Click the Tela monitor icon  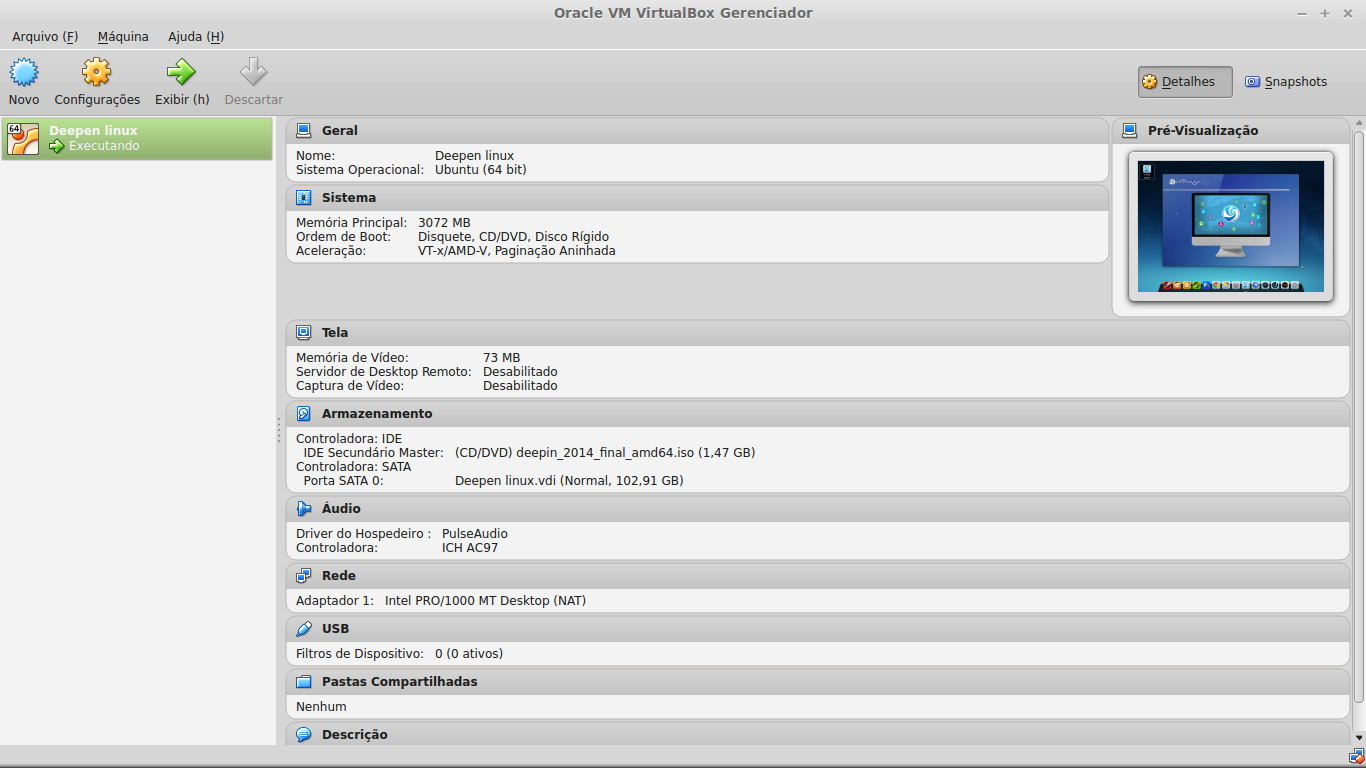pos(304,333)
